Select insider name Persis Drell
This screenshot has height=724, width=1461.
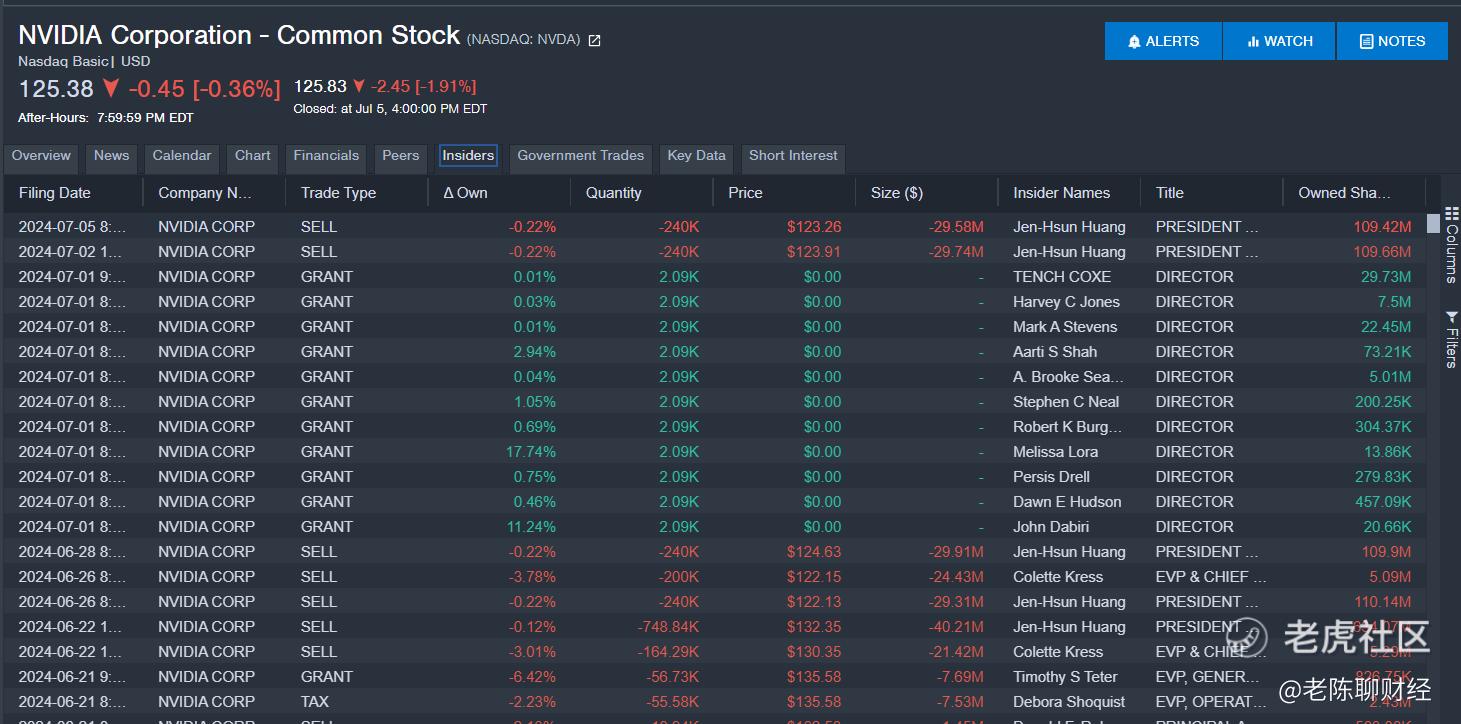[x=1051, y=477]
